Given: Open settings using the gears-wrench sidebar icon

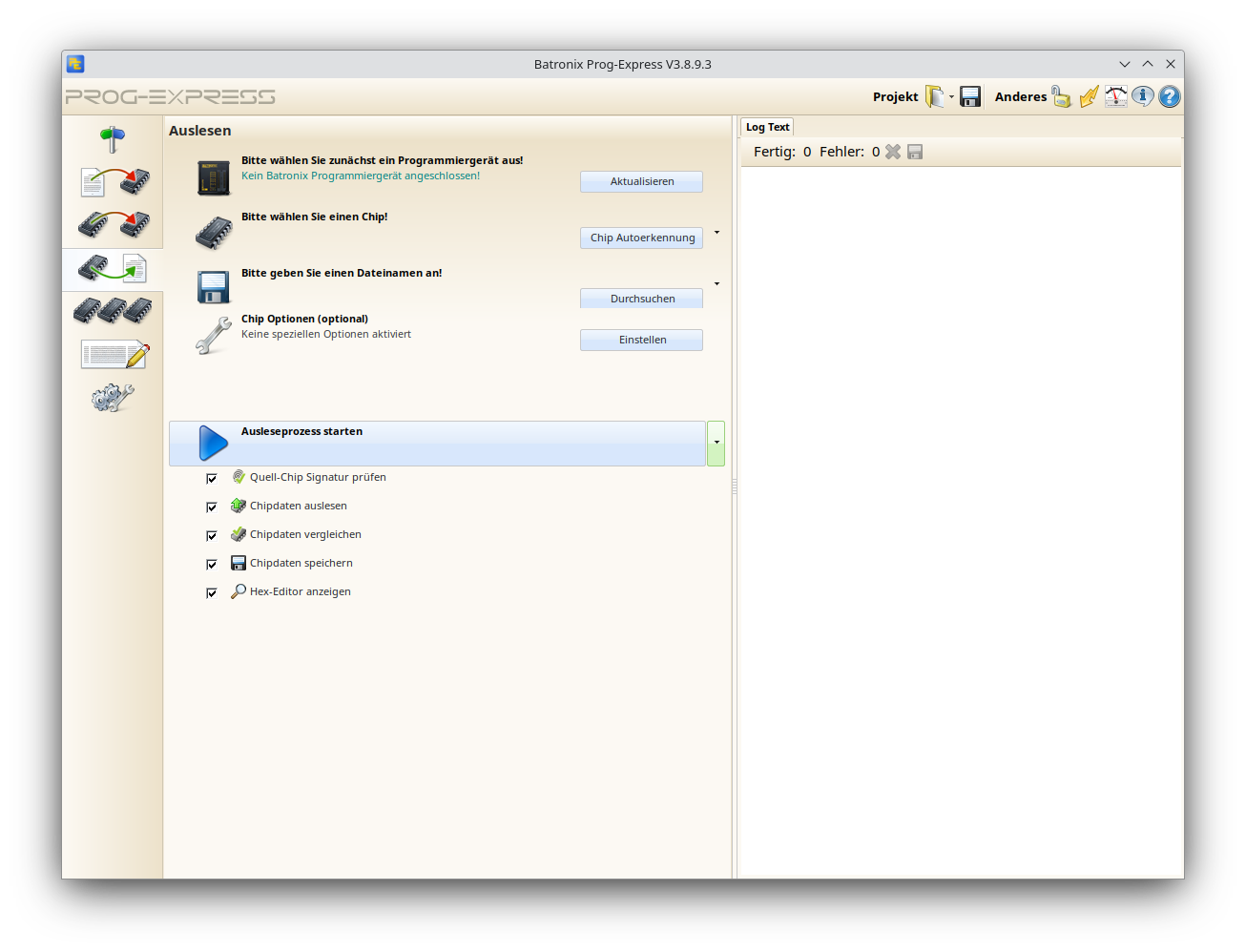Looking at the screenshot, I should pyautogui.click(x=112, y=397).
